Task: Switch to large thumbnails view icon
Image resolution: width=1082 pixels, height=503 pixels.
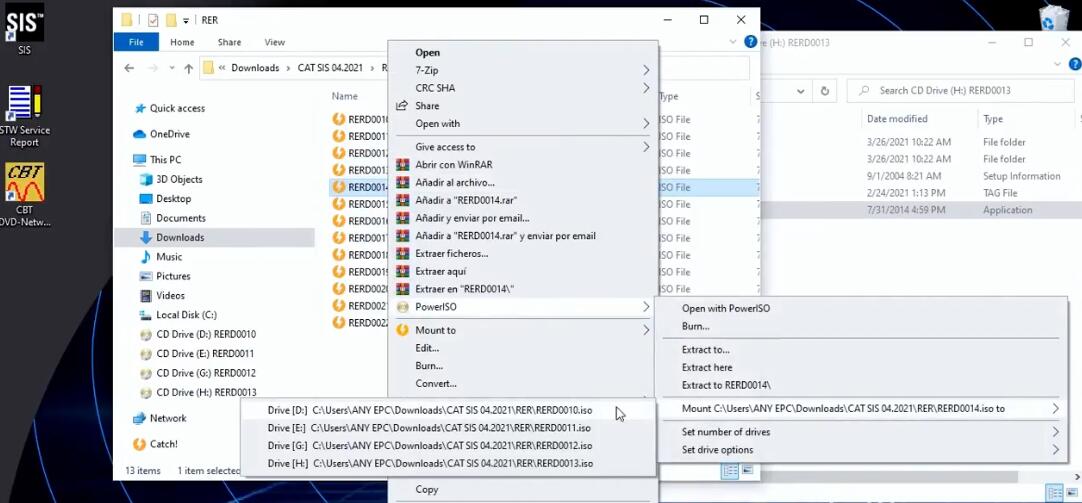Action: [747, 471]
